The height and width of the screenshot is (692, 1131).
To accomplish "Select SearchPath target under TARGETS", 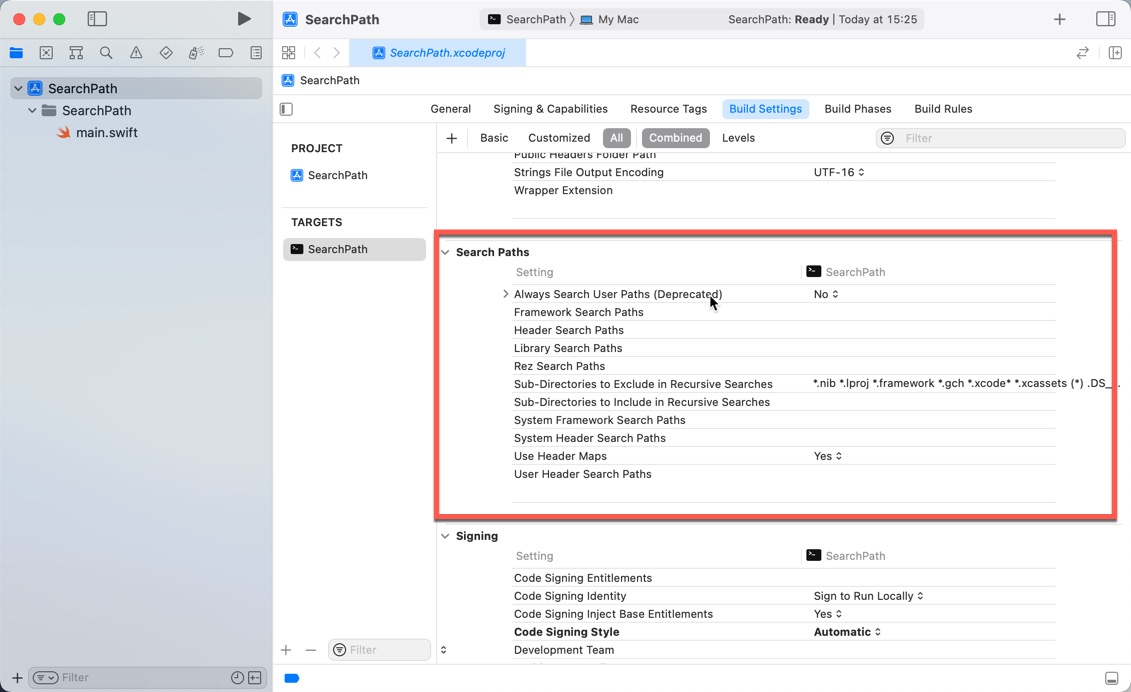I will (x=354, y=249).
